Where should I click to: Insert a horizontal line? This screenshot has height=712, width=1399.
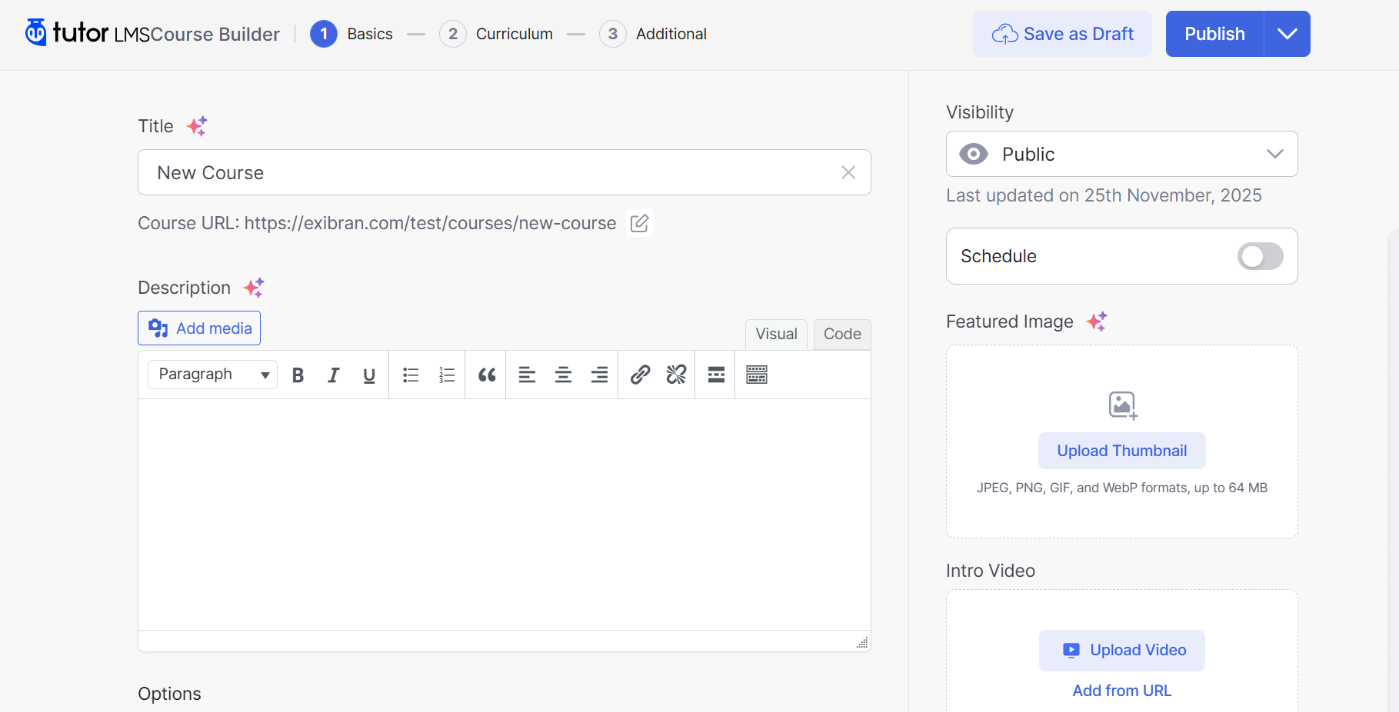click(x=715, y=374)
